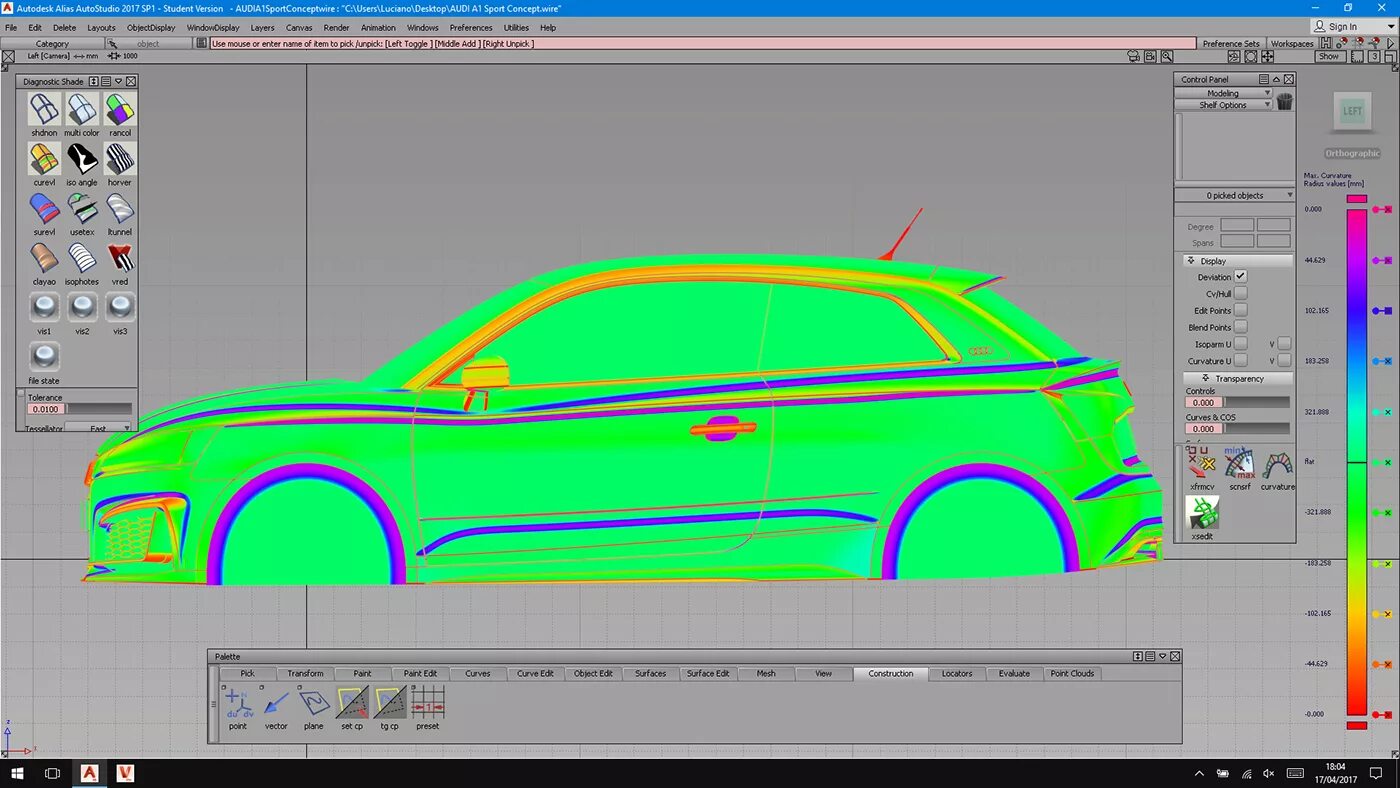Check the Curvature V checkbox
The width and height of the screenshot is (1400, 788).
[1284, 360]
